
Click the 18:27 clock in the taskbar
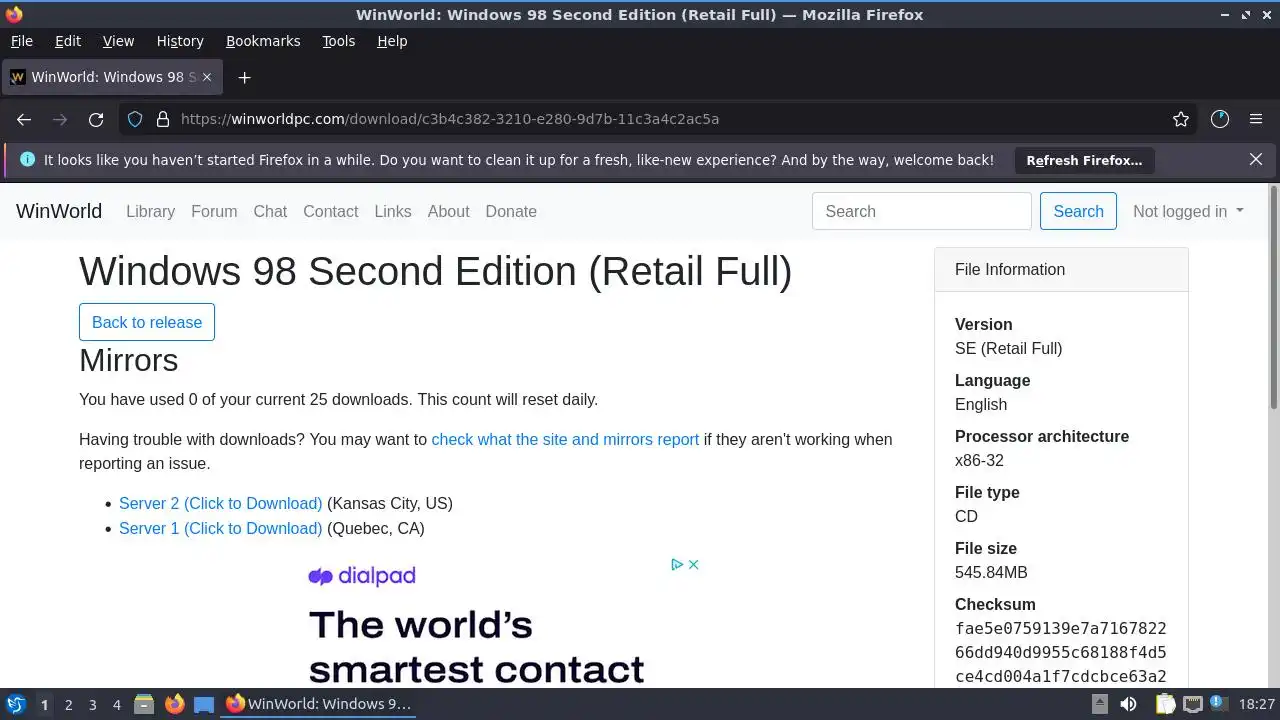pos(1256,704)
